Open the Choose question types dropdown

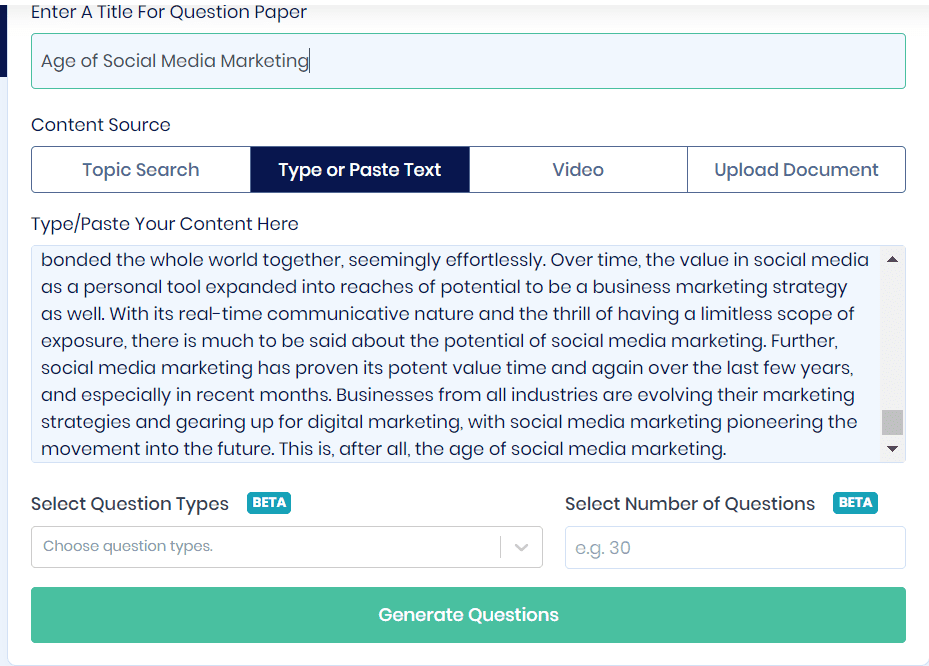click(x=266, y=547)
